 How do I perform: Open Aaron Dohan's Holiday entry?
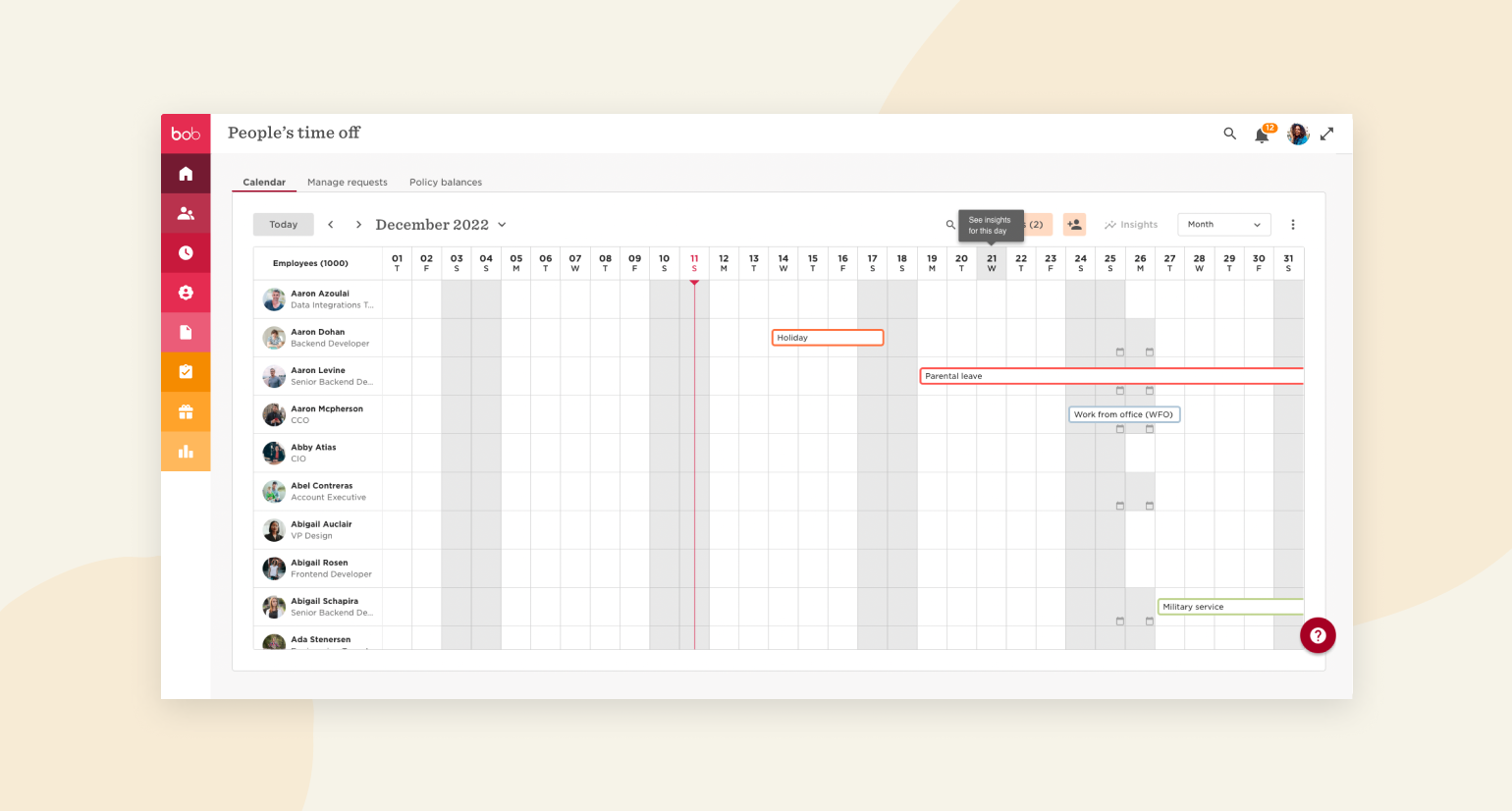(x=828, y=338)
